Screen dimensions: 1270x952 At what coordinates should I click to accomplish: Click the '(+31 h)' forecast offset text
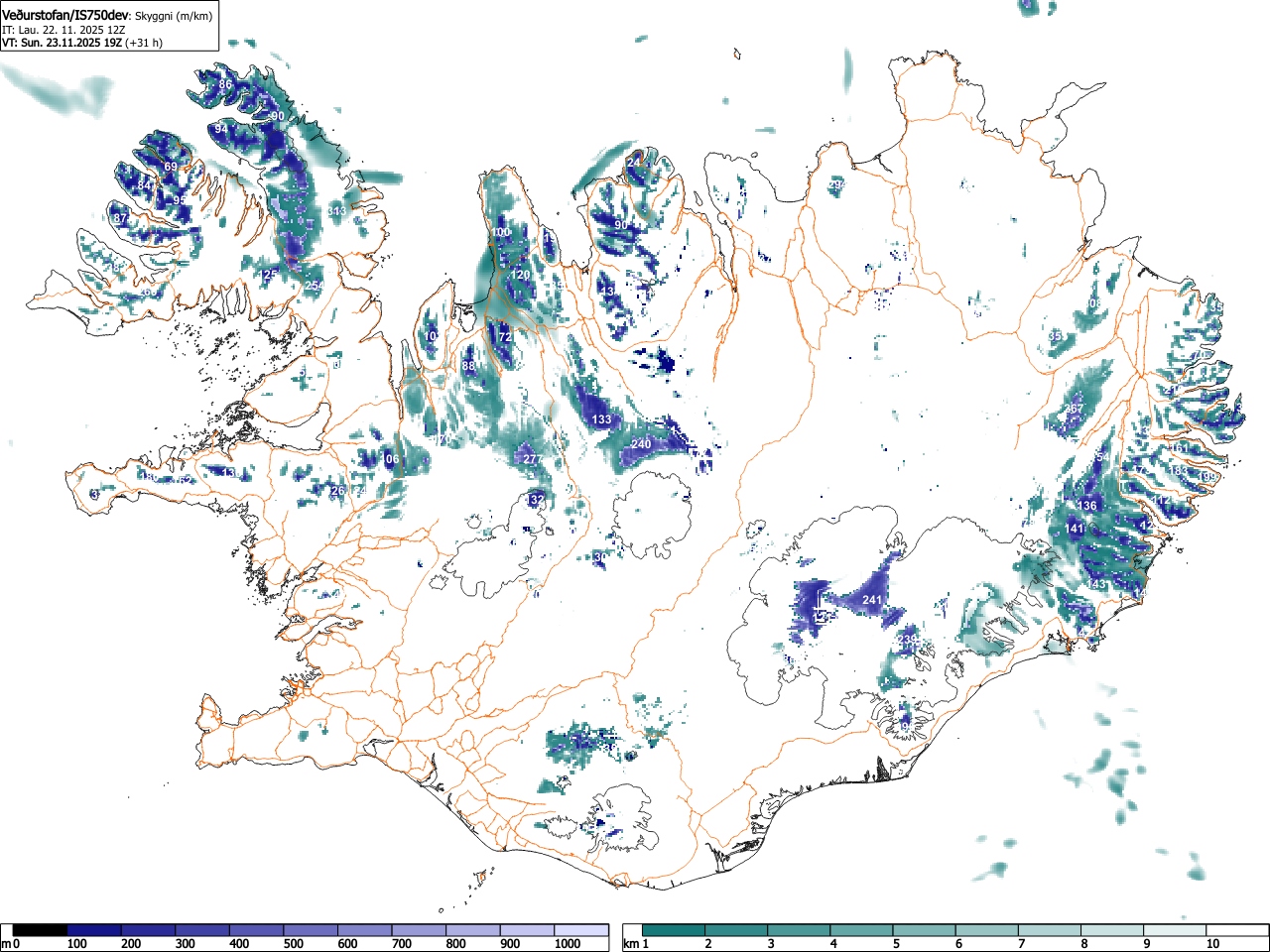[144, 43]
